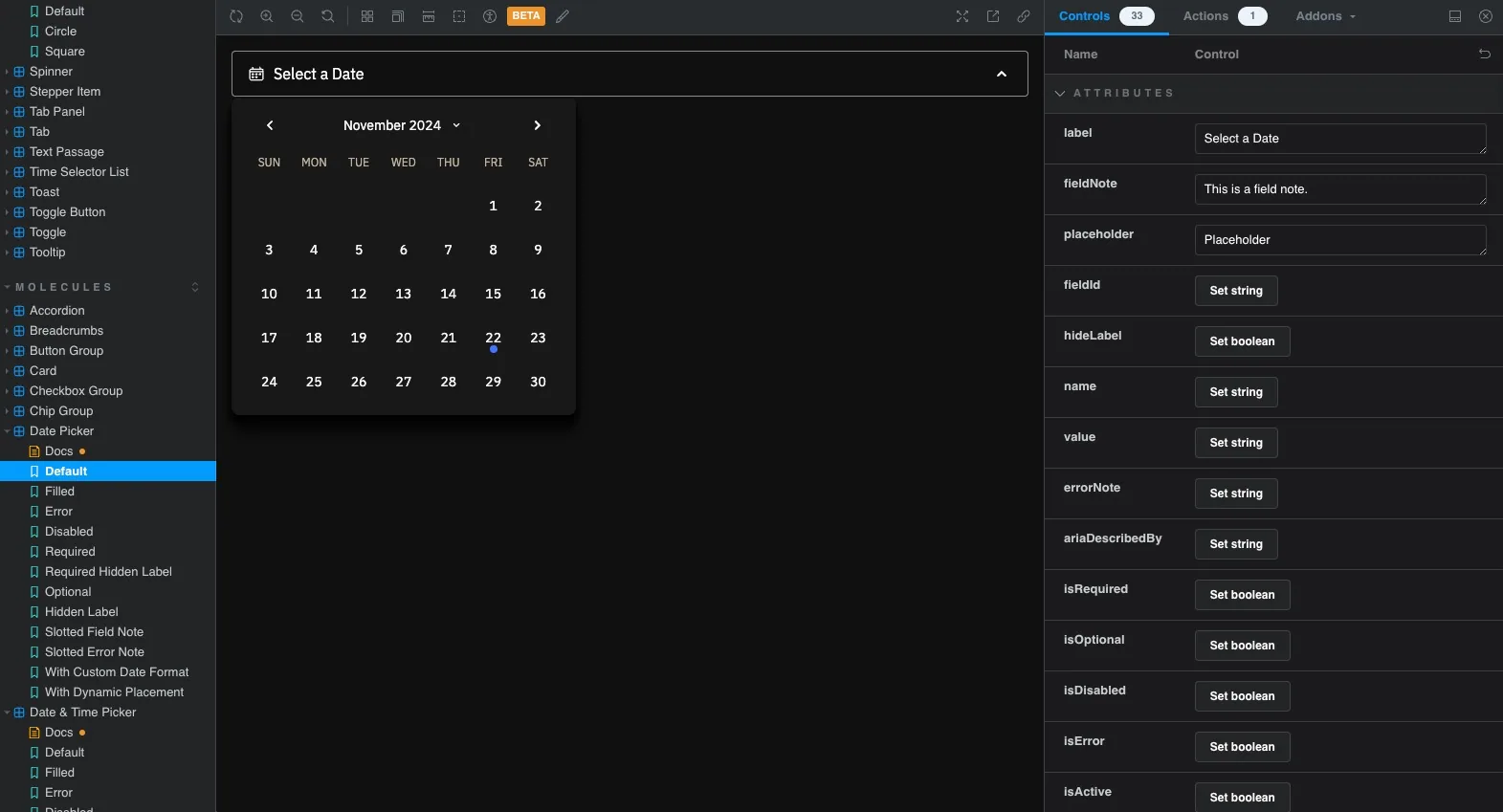
Task: Toggle the grid background icon
Action: coord(367,16)
